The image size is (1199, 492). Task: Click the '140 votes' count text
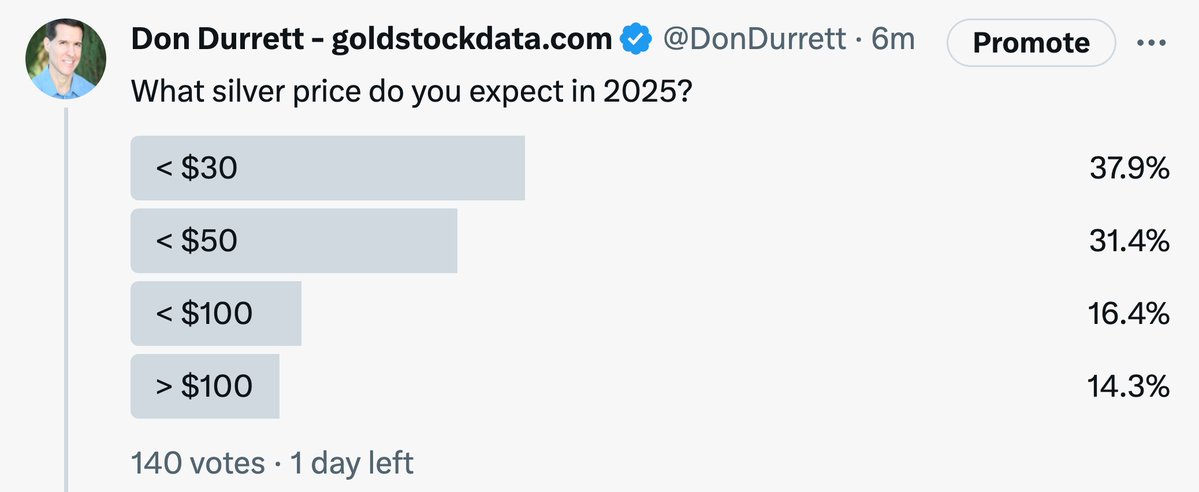pos(197,463)
